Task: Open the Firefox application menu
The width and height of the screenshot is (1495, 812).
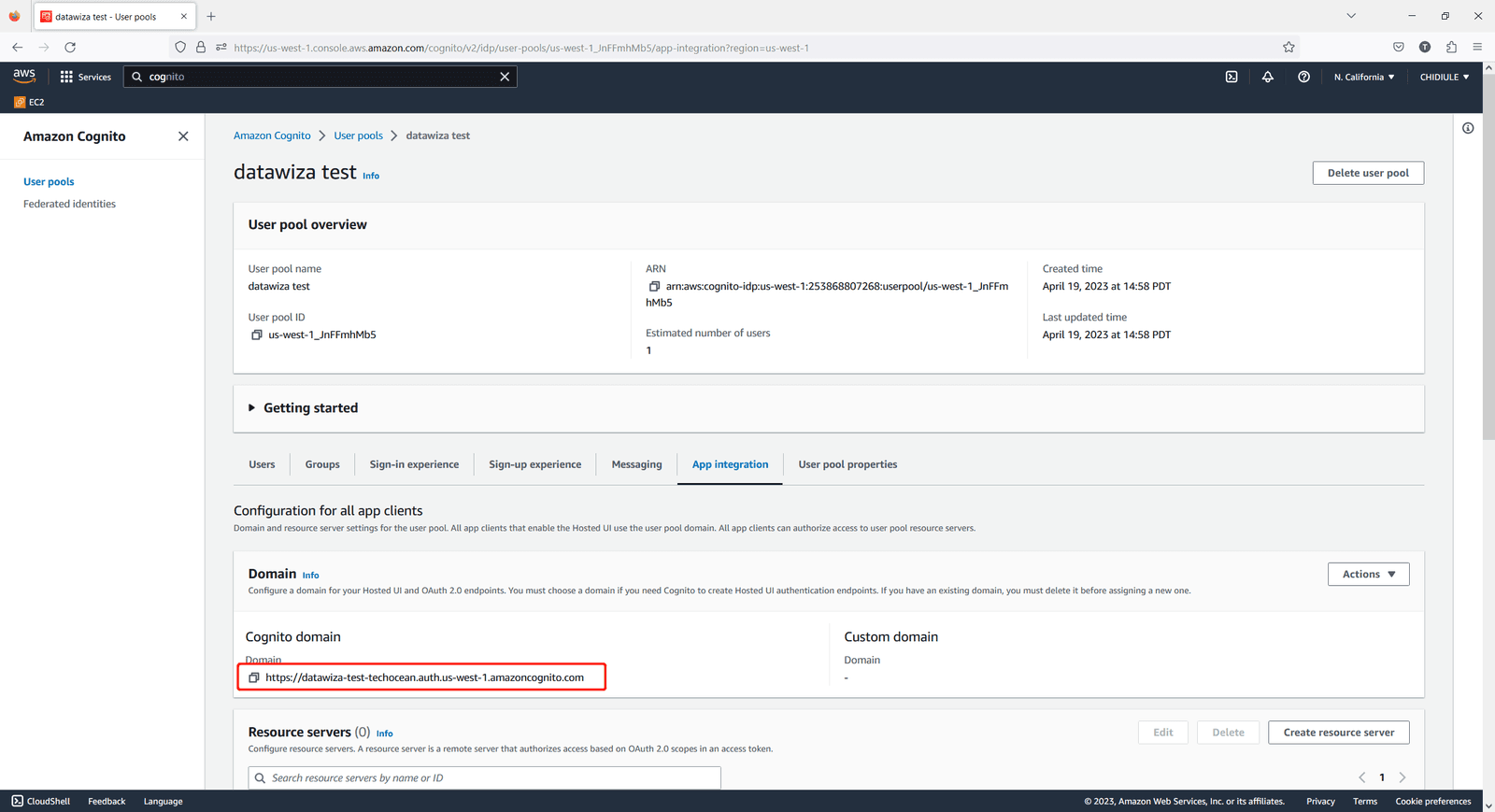Action: [x=1477, y=47]
